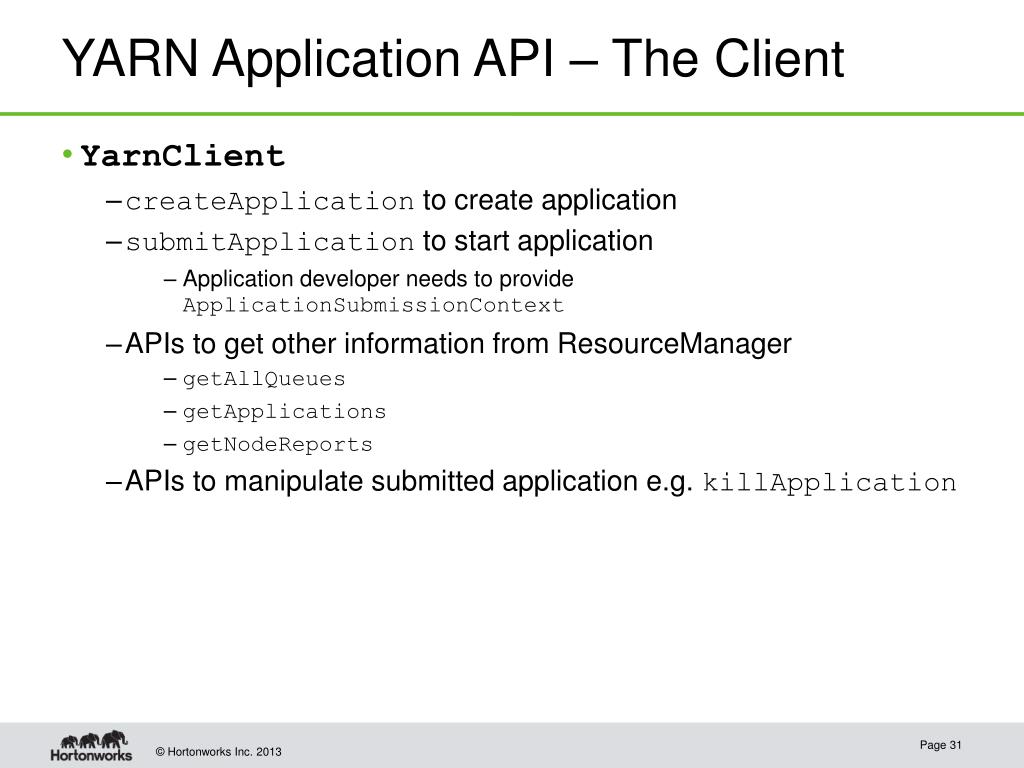Click the 'getNodeReports' item
Image resolution: width=1024 pixels, height=768 pixels.
[278, 445]
